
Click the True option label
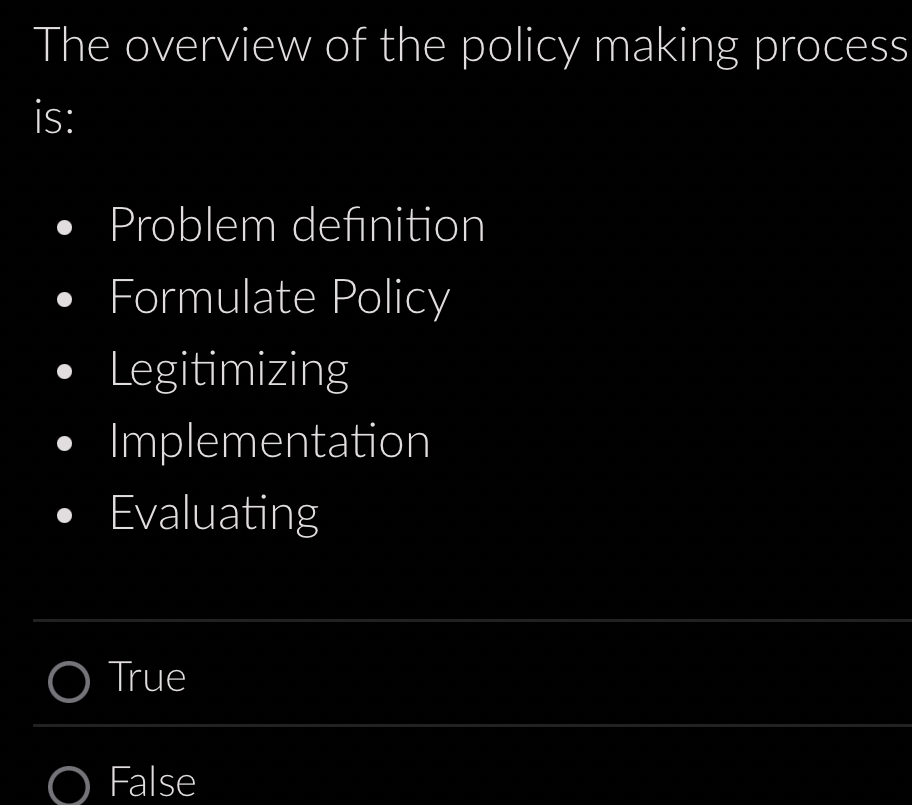click(x=146, y=678)
